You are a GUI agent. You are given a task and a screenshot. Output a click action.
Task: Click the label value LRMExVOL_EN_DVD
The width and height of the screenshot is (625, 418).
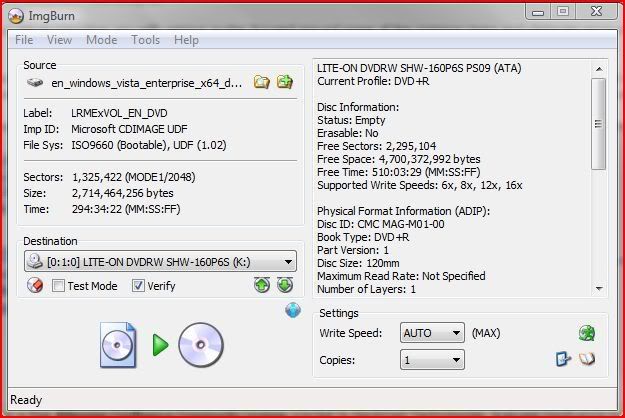tap(119, 113)
